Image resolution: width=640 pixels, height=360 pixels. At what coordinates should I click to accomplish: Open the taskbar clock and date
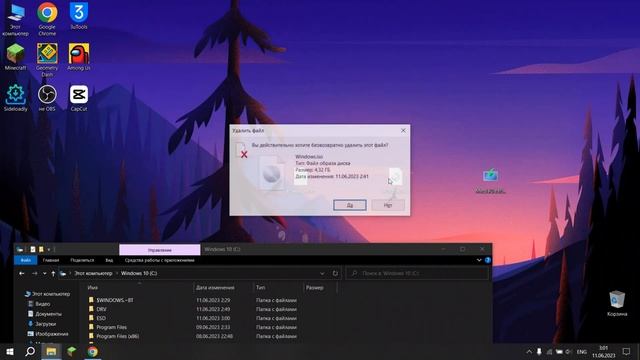(603, 351)
